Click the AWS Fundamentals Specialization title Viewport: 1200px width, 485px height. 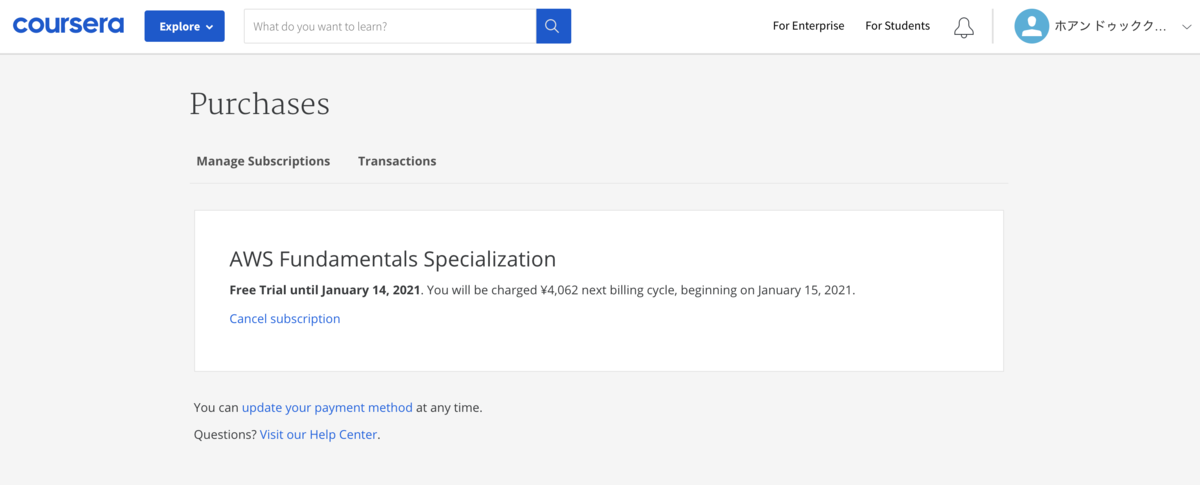pyautogui.click(x=392, y=259)
